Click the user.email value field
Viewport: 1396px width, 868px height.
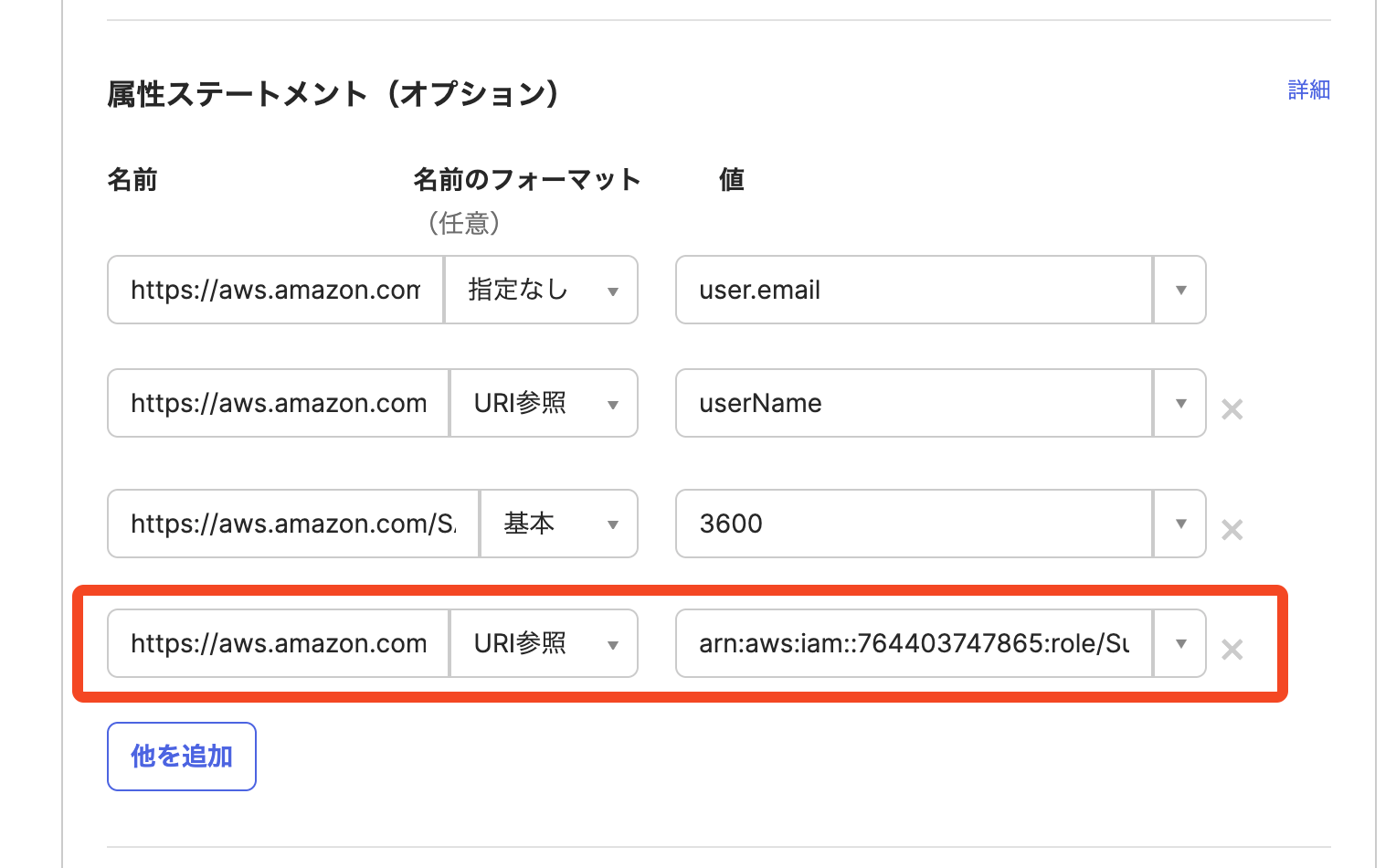914,290
